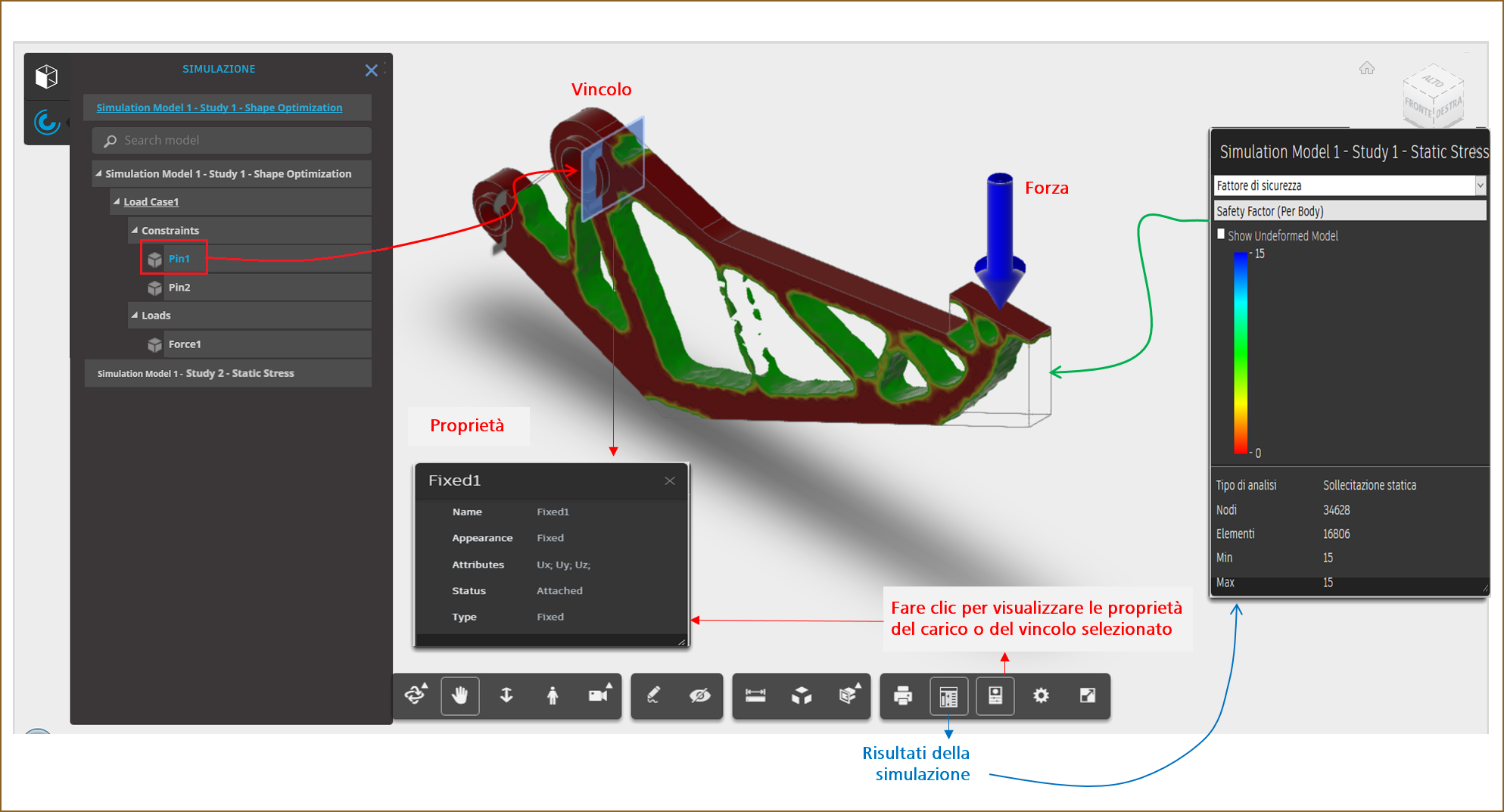Enter fullscreen mode

click(1088, 695)
